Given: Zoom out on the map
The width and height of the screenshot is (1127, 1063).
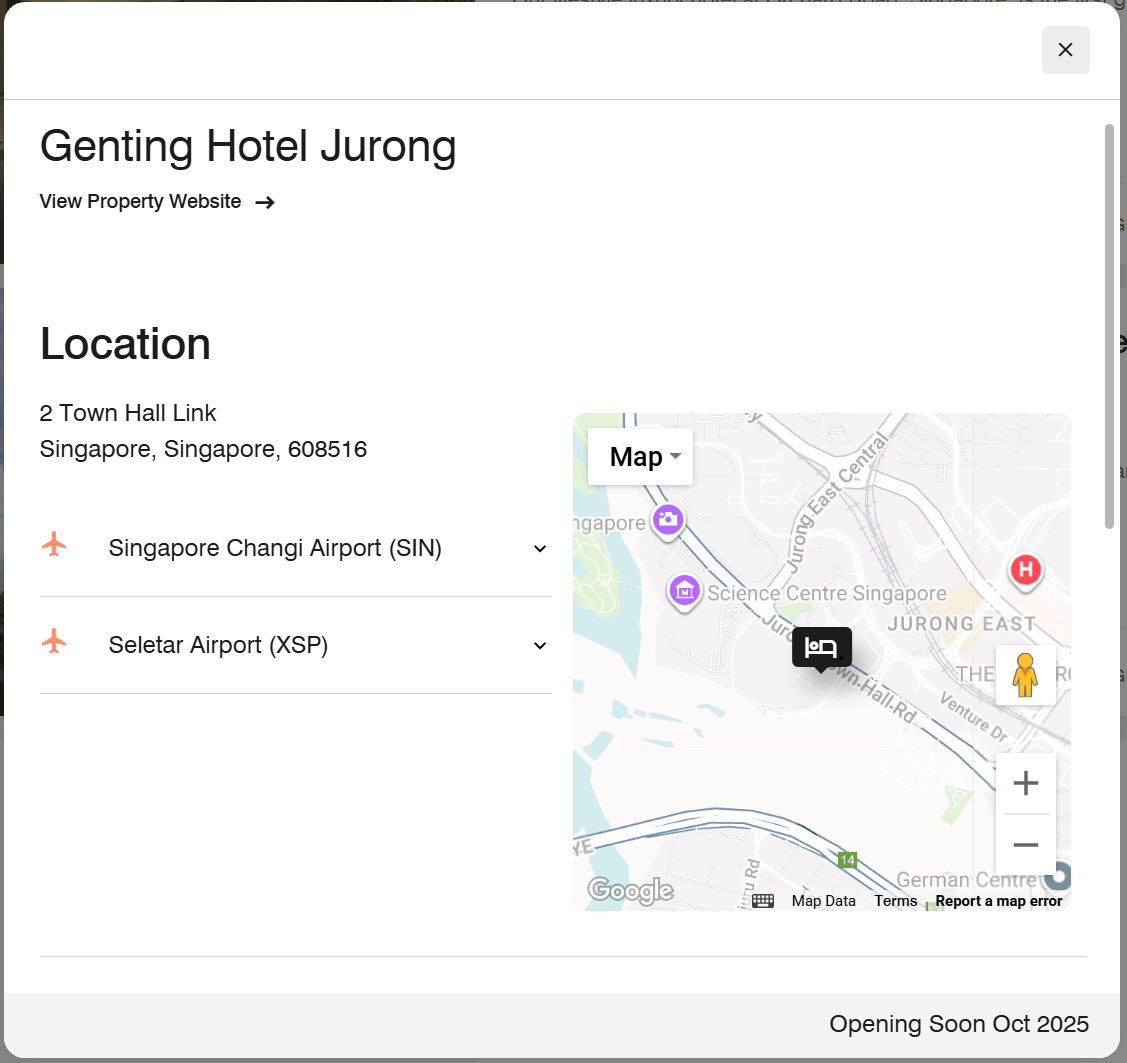Looking at the screenshot, I should tap(1025, 845).
